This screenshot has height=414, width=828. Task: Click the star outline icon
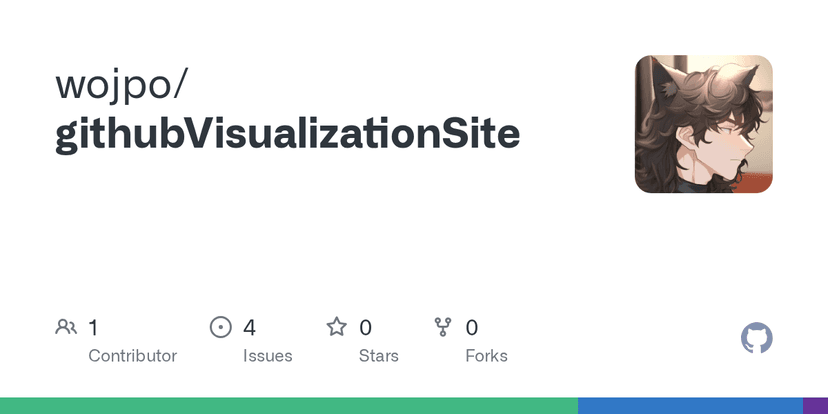pos(337,327)
